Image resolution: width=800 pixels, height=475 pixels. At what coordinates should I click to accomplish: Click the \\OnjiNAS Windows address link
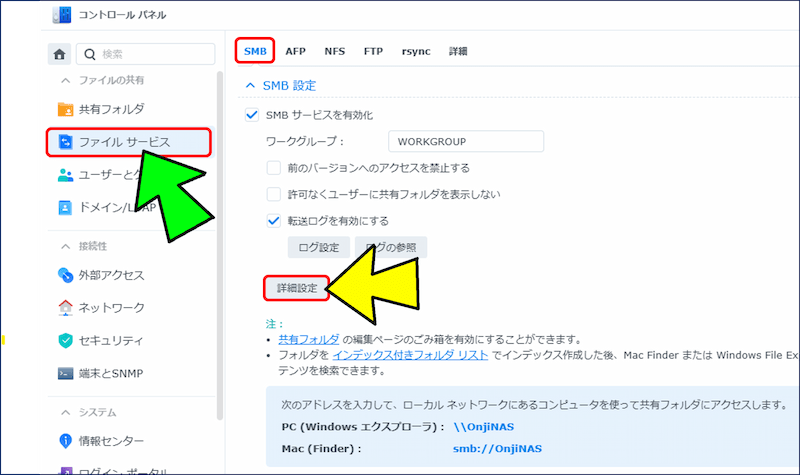point(484,427)
